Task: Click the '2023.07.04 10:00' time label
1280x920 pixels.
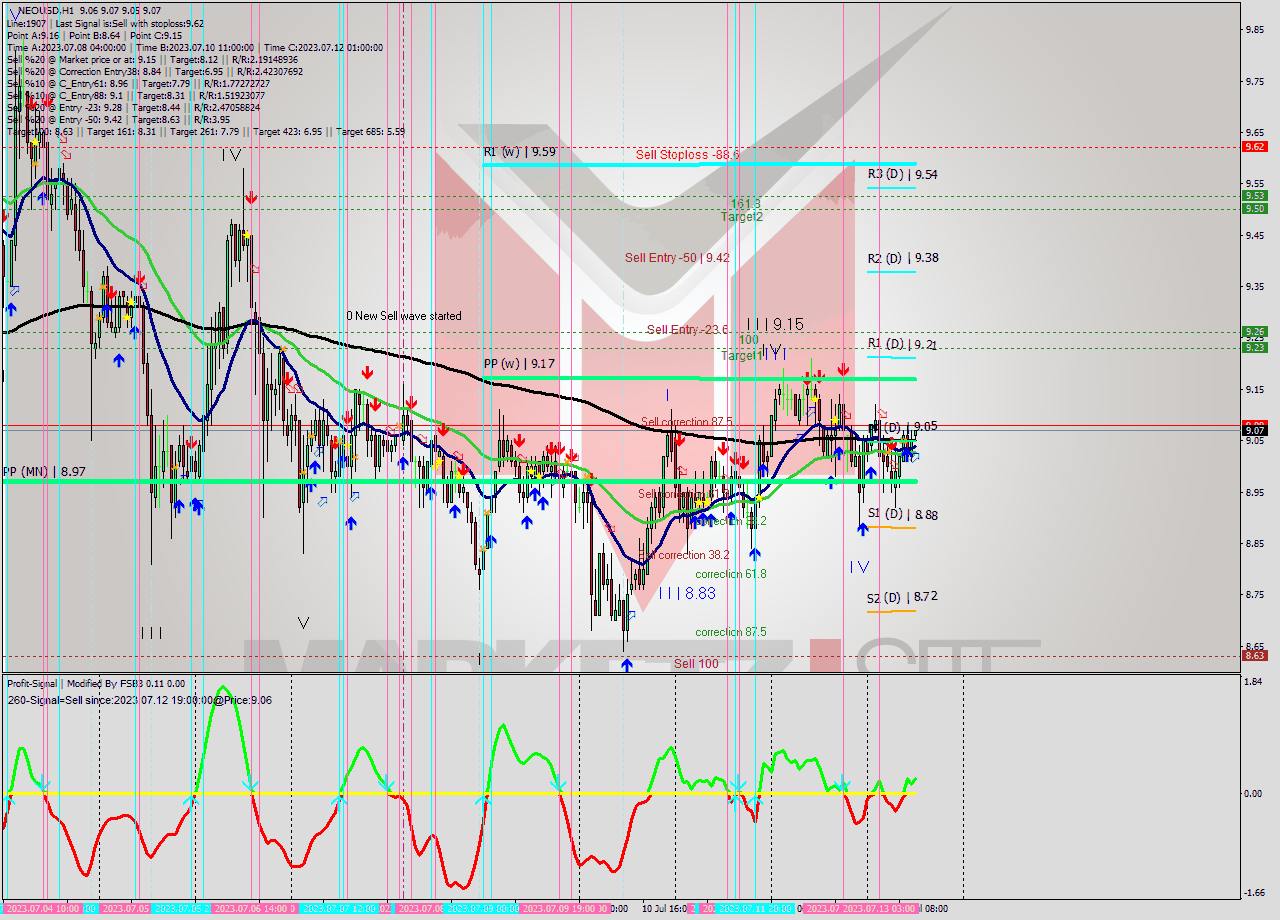Action: click(x=41, y=909)
